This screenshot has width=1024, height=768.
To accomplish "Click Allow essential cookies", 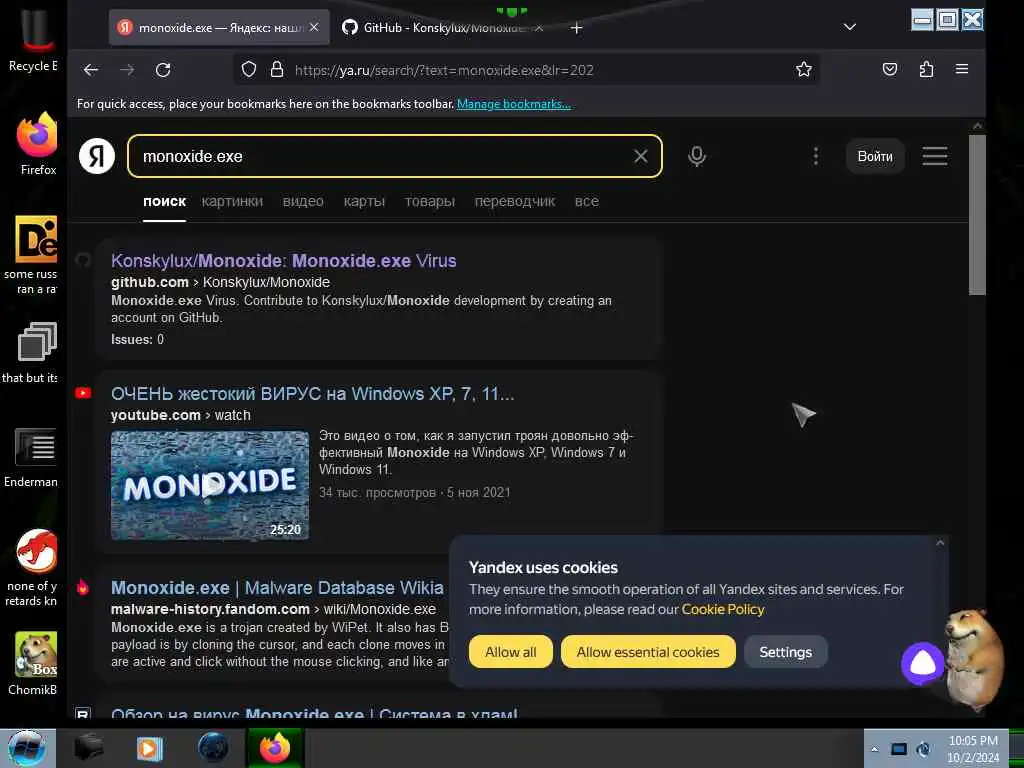I will pos(648,652).
